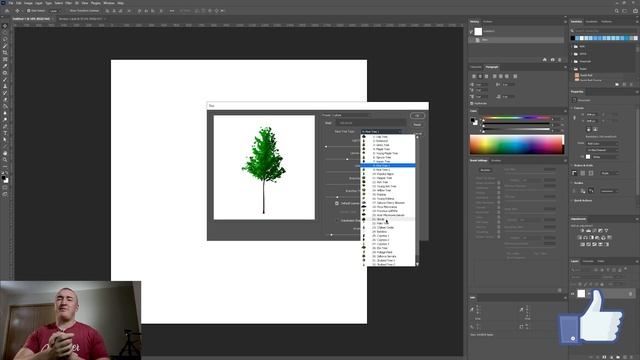Select the Clone Stamp tool
Screen dimensions: 640x360
pos(5,87)
